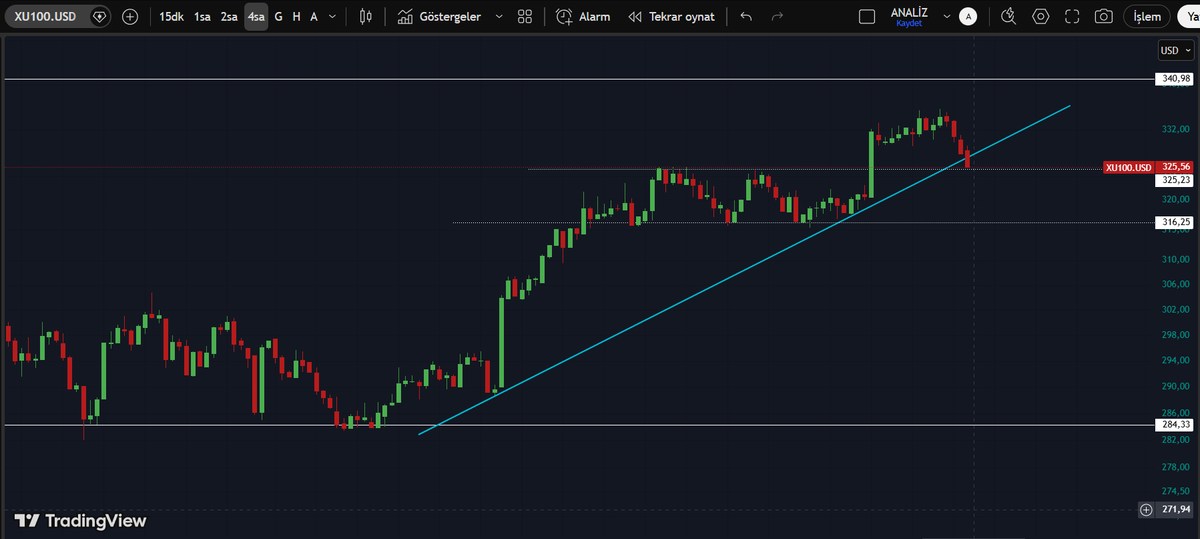Click the compare/add symbol plus icon
The height and width of the screenshot is (539, 1200).
click(x=130, y=17)
